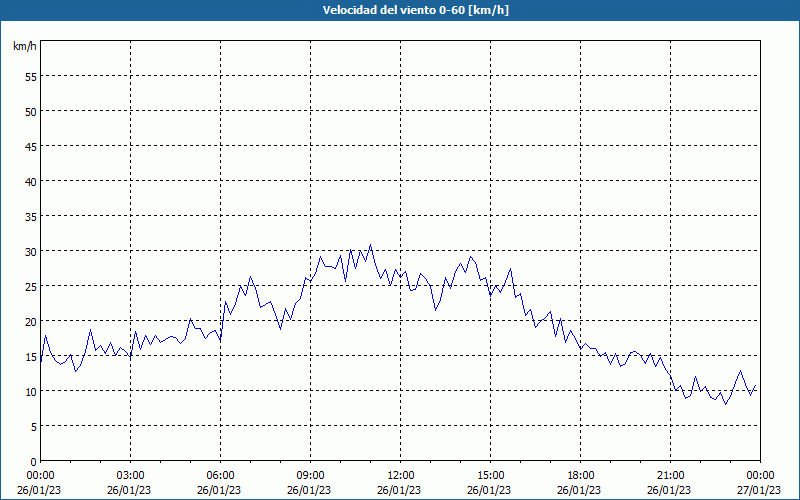Image resolution: width=800 pixels, height=500 pixels.
Task: Click the 35 value on the y-axis
Action: pyautogui.click(x=31, y=217)
